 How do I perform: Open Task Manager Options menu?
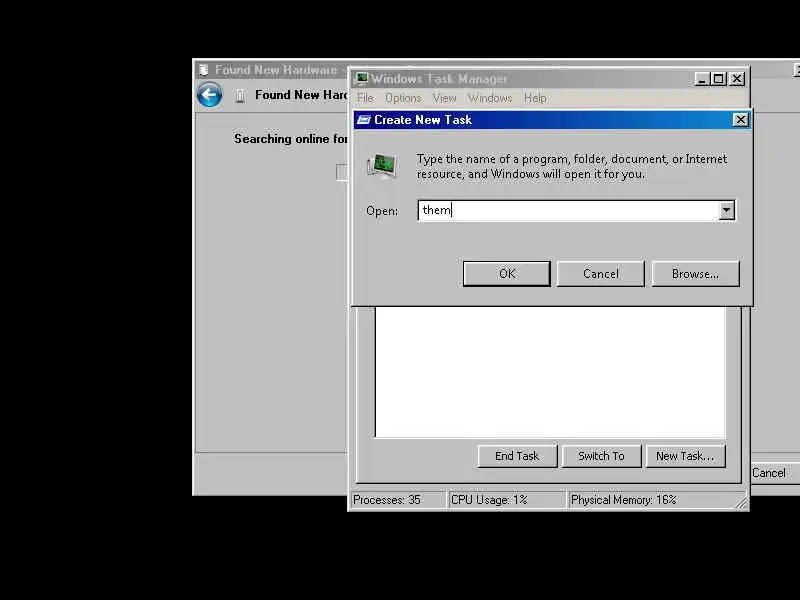click(403, 98)
